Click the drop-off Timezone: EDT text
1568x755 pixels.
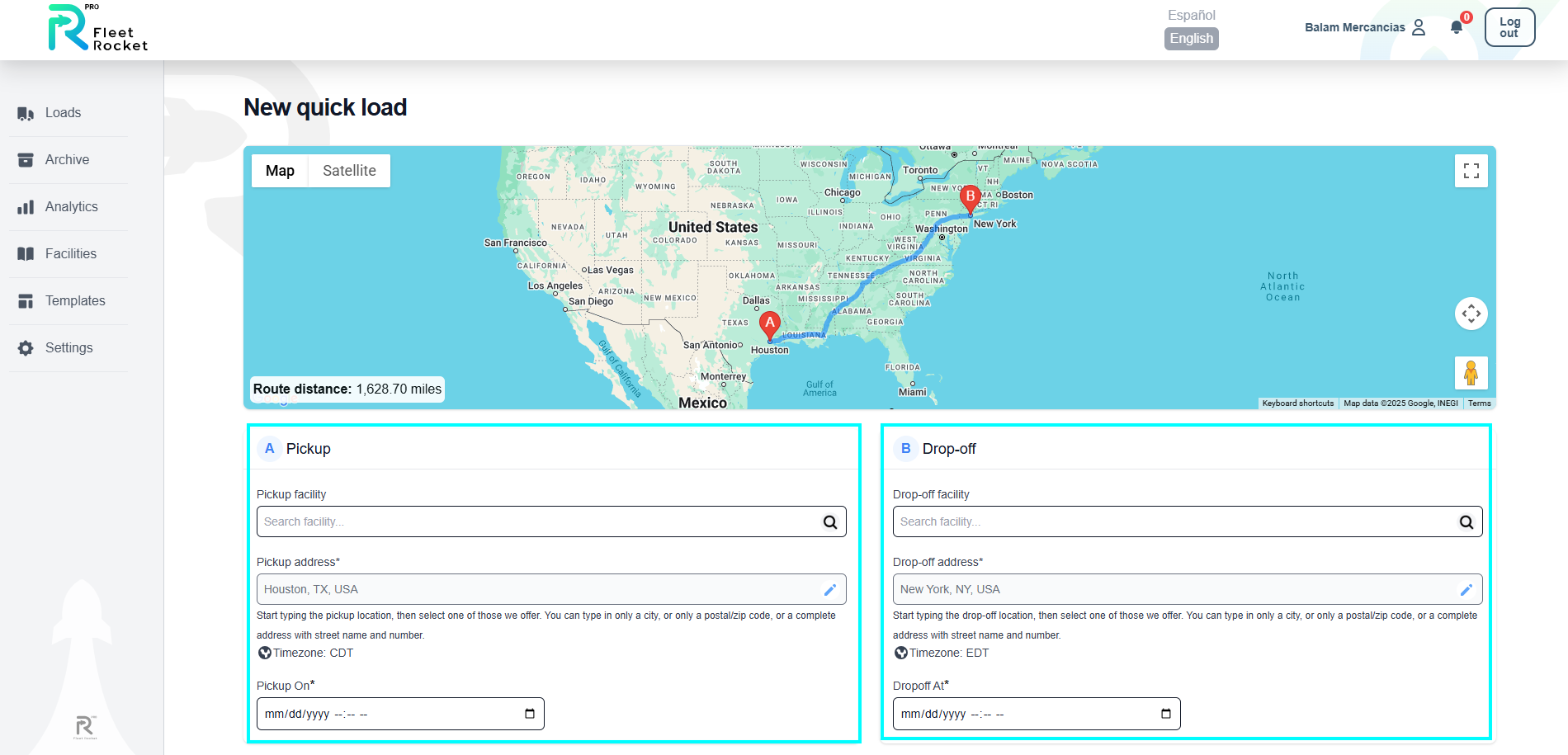pos(949,654)
